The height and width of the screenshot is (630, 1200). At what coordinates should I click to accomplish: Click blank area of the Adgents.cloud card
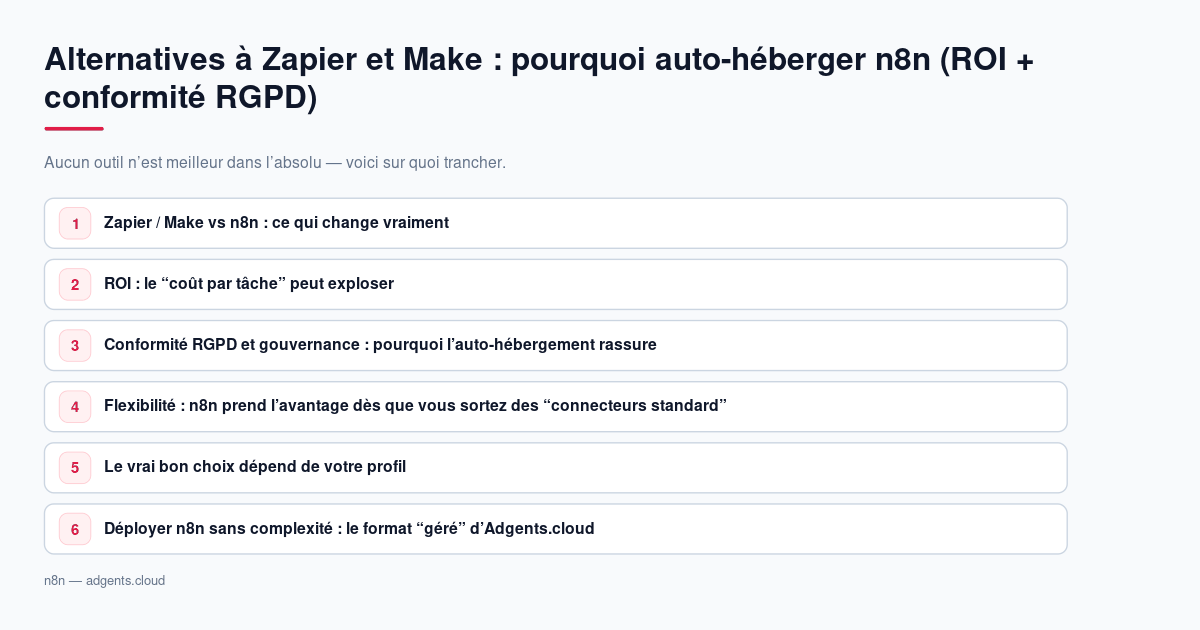[830, 528]
